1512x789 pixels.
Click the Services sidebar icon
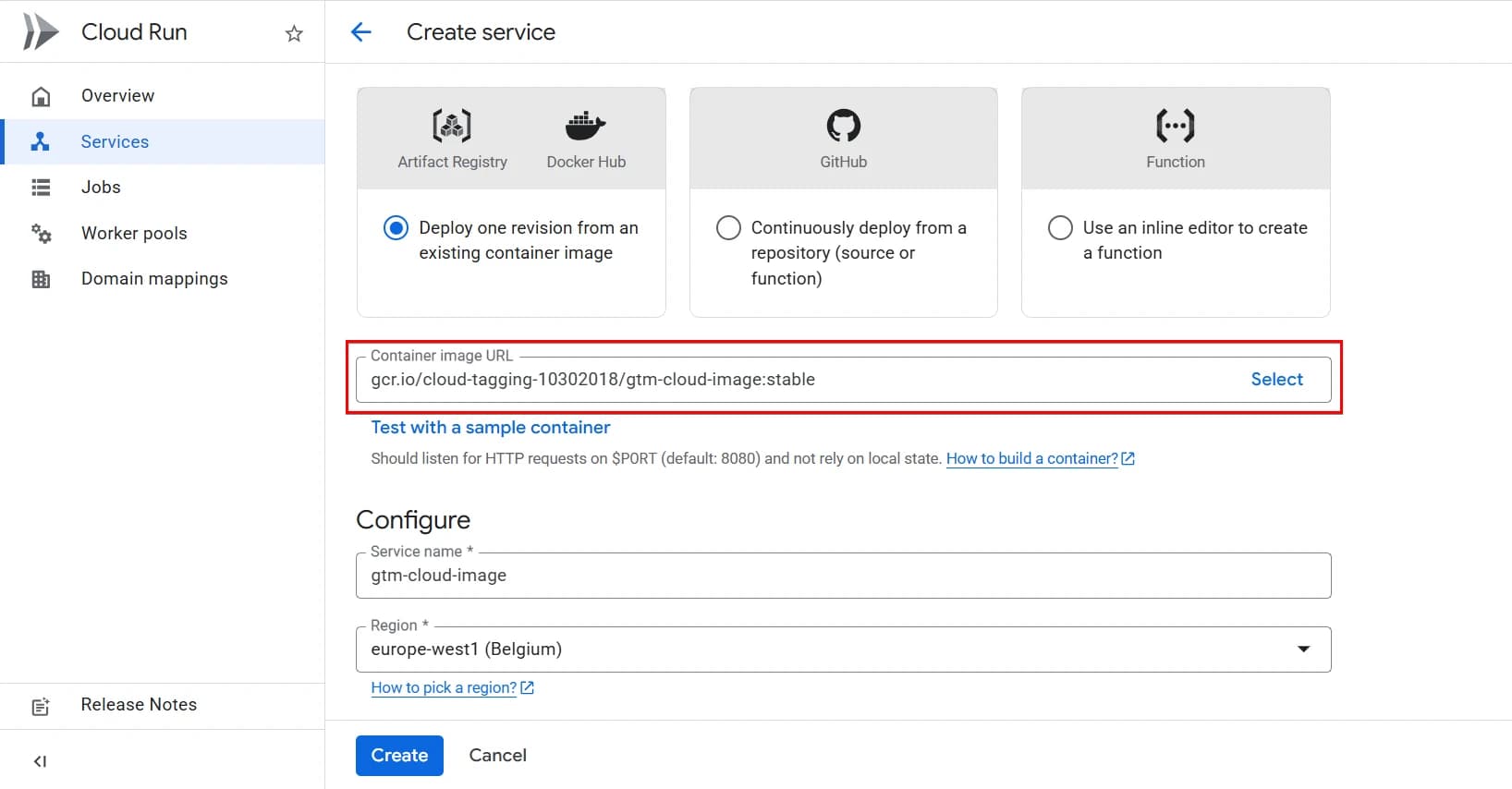pyautogui.click(x=40, y=141)
